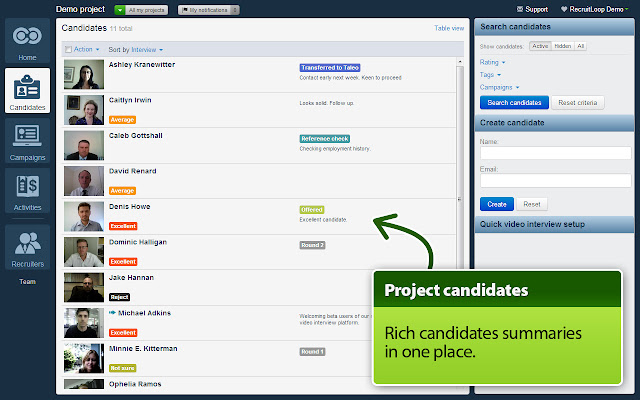Open candidate name Caleb Gottshall
Viewport: 640px width, 400px height.
tap(136, 136)
